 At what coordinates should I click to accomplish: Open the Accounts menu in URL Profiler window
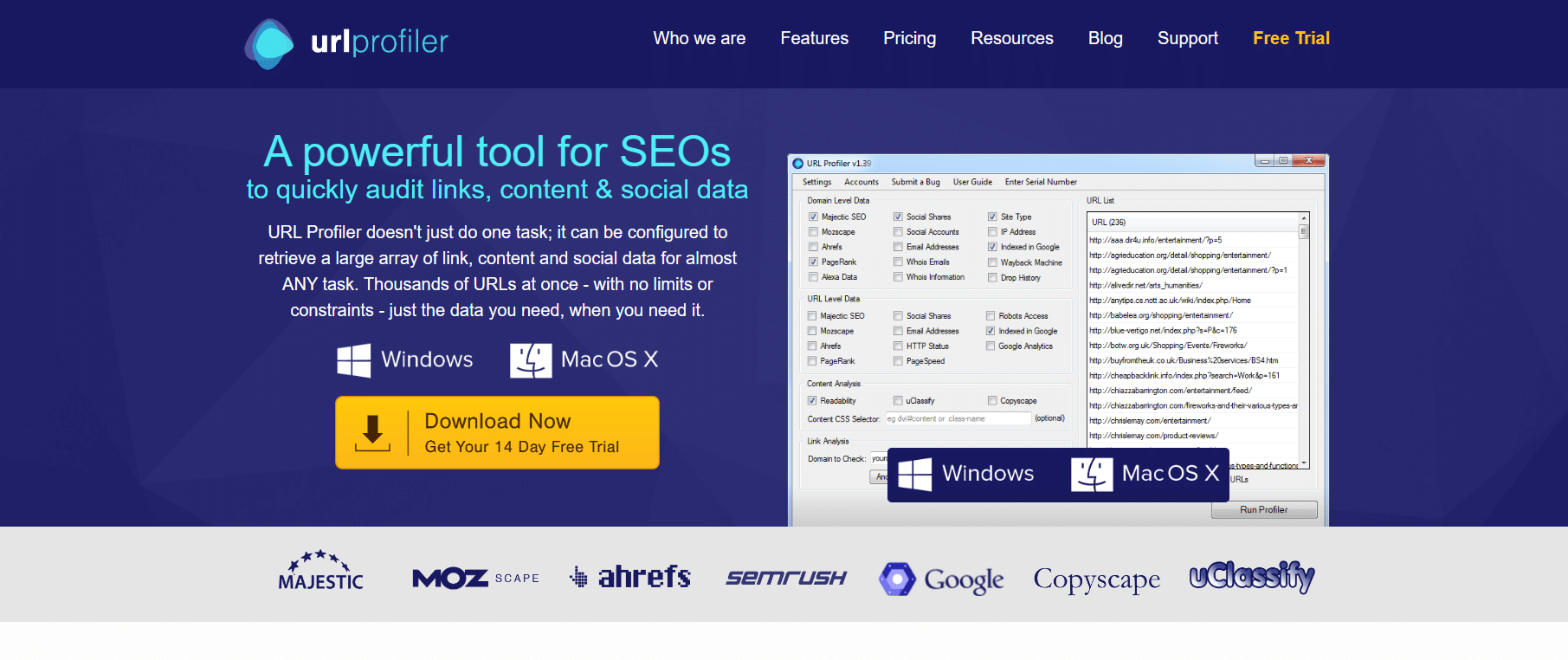point(861,182)
